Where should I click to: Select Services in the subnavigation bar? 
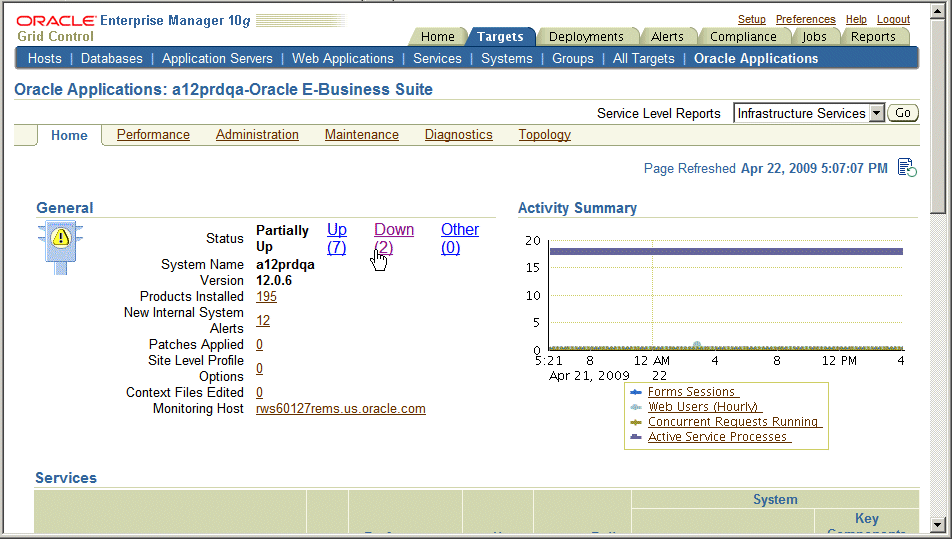pyautogui.click(x=437, y=58)
